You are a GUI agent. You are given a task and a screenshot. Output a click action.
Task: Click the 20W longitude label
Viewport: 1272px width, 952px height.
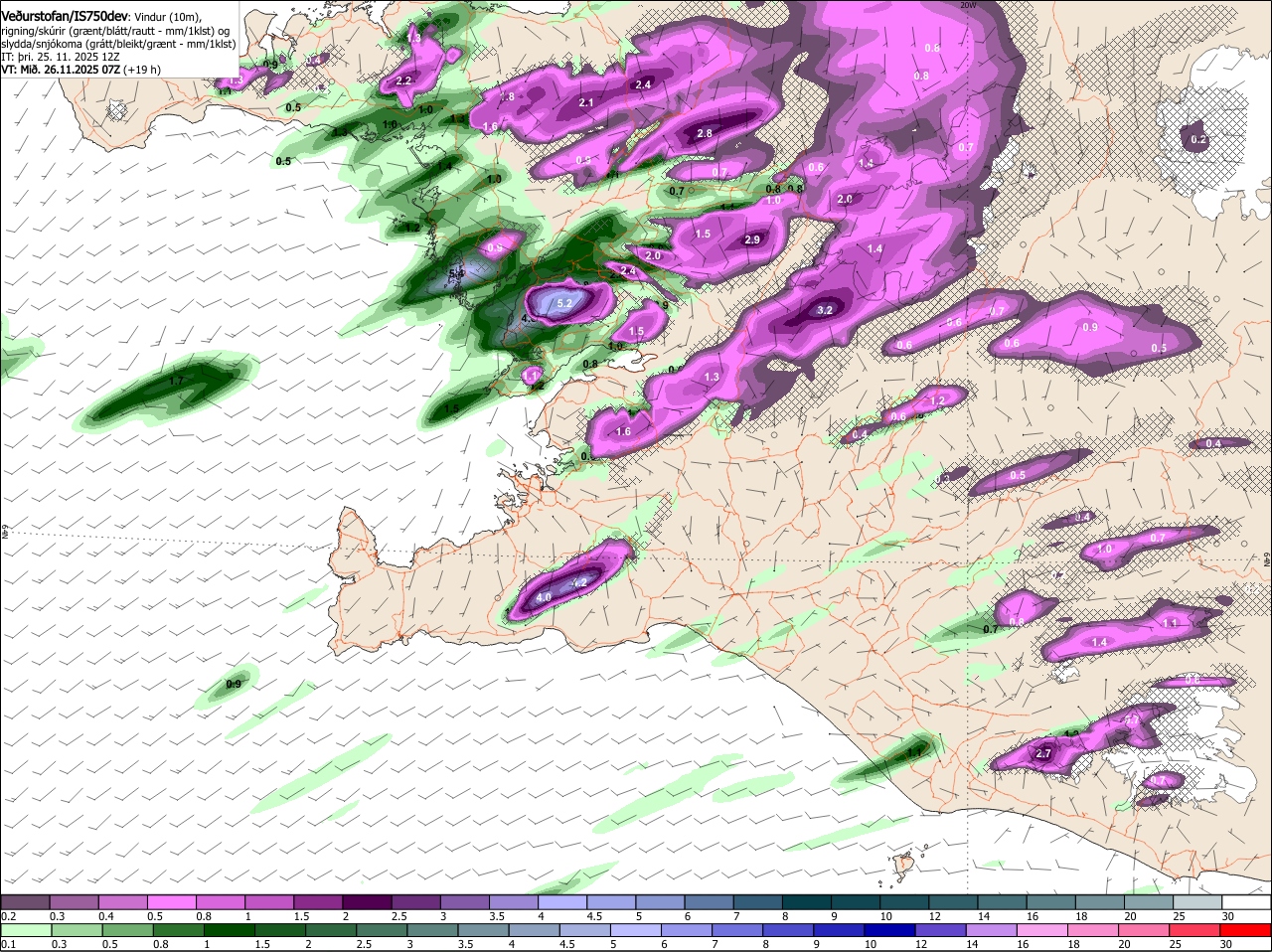tap(968, 5)
